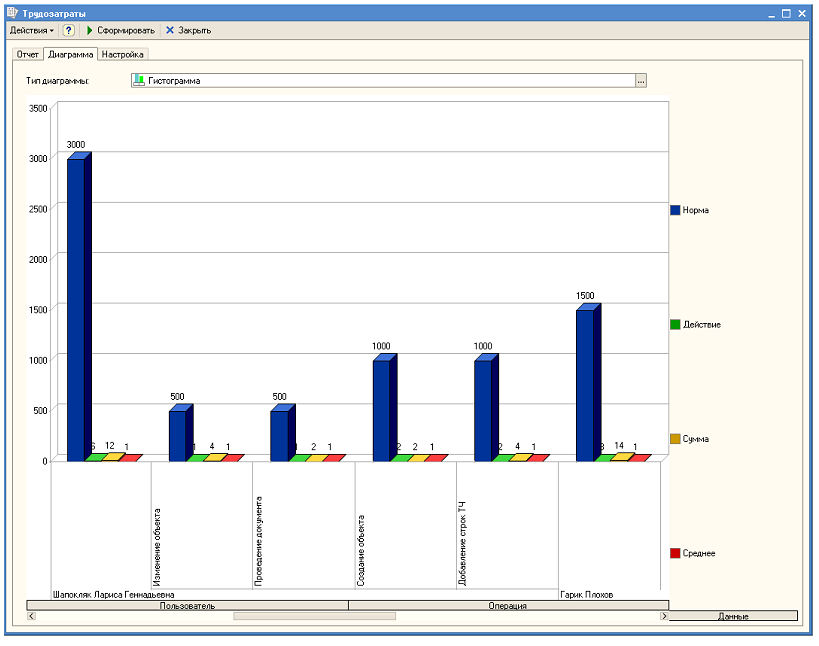Click the green Действие legend swatch

click(x=675, y=324)
